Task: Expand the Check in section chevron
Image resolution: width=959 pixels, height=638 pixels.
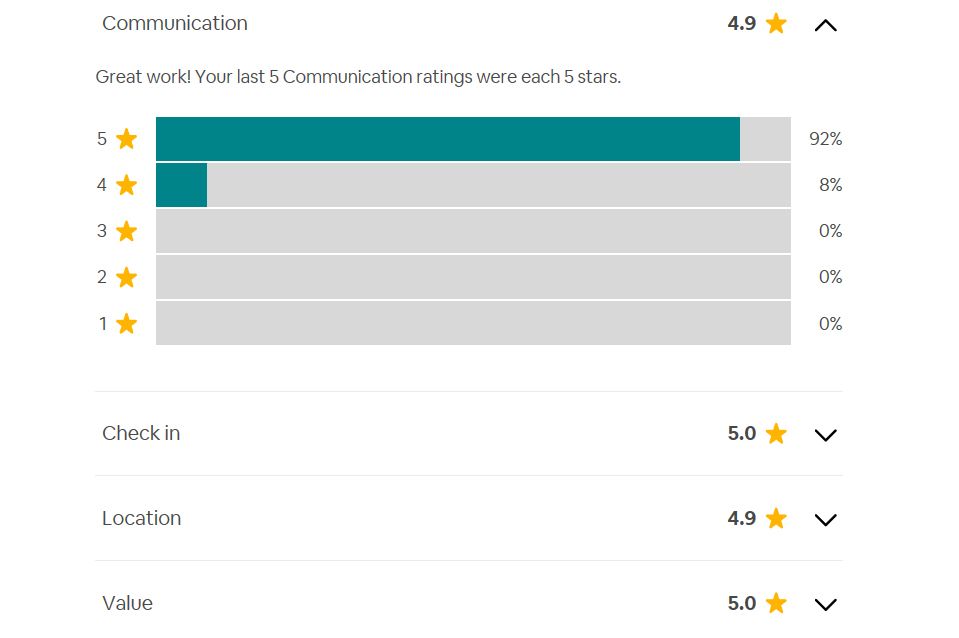Action: [x=825, y=435]
